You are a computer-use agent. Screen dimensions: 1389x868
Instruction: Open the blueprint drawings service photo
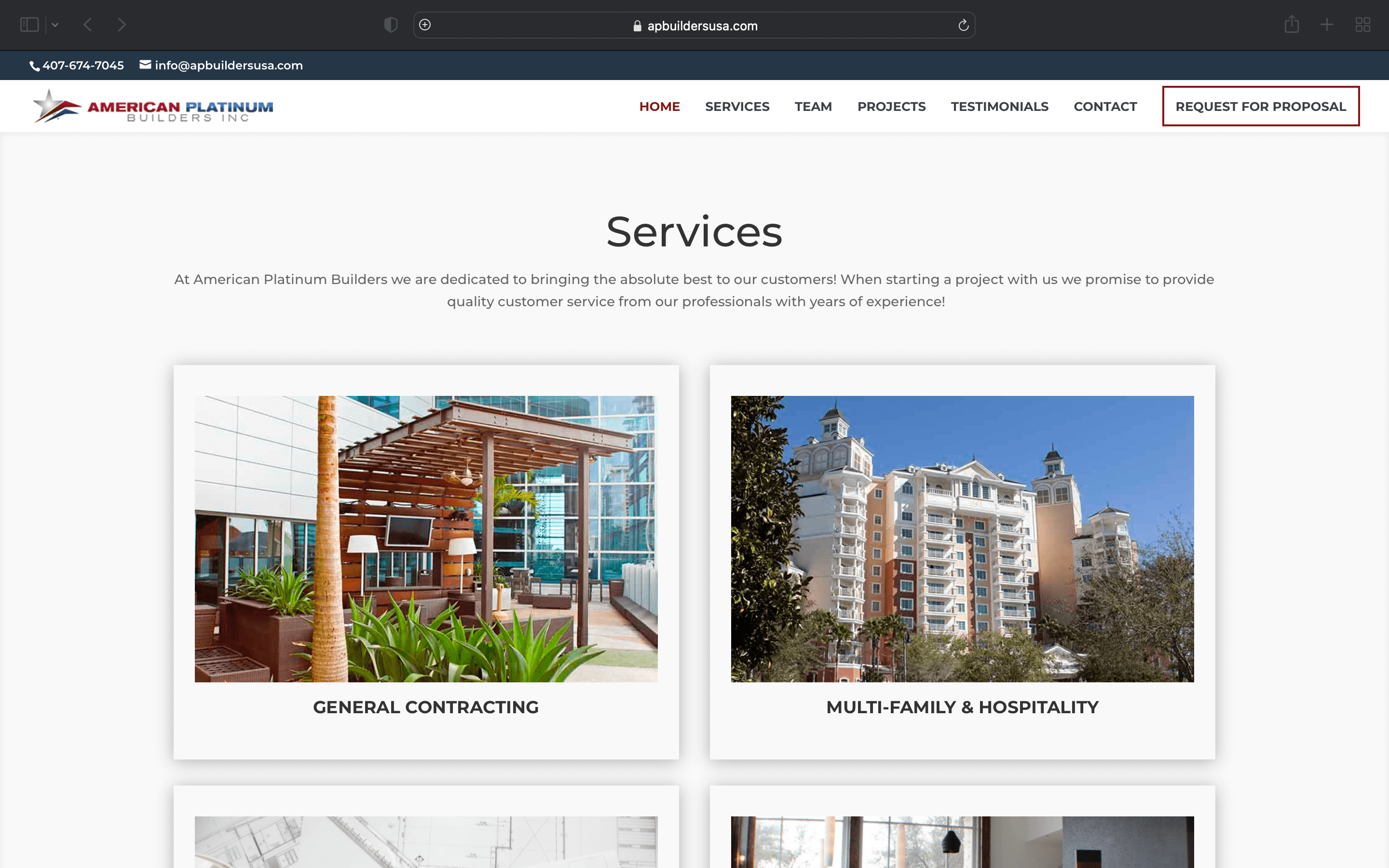426,842
